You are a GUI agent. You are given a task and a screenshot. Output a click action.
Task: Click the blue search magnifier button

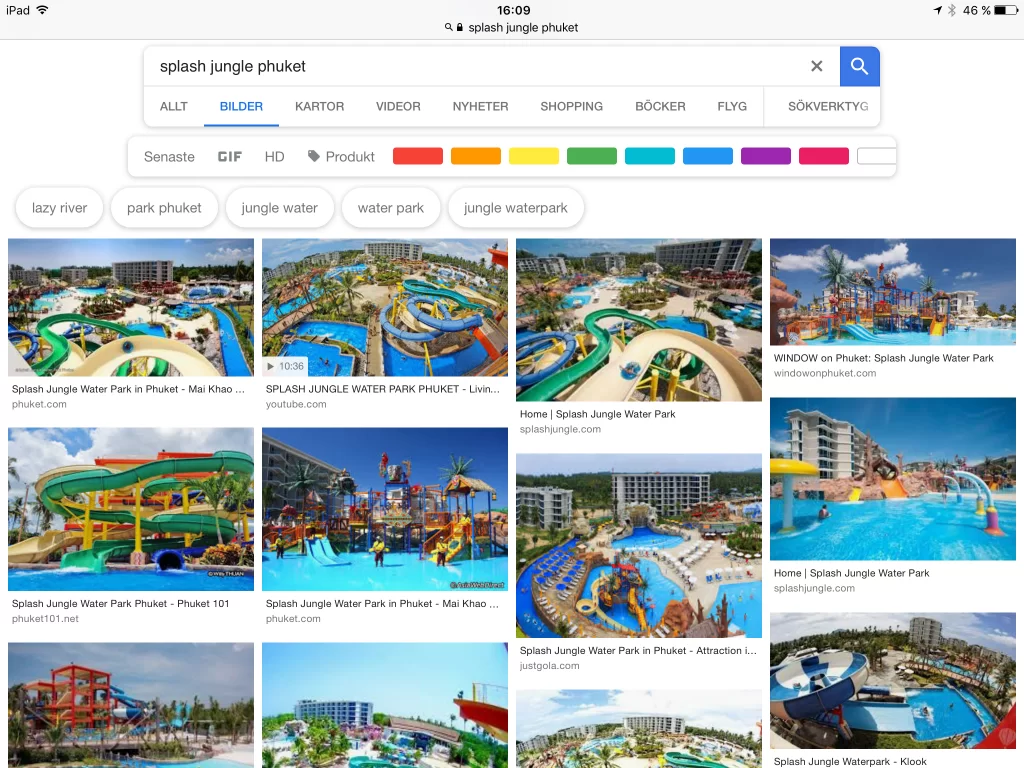pyautogui.click(x=859, y=66)
